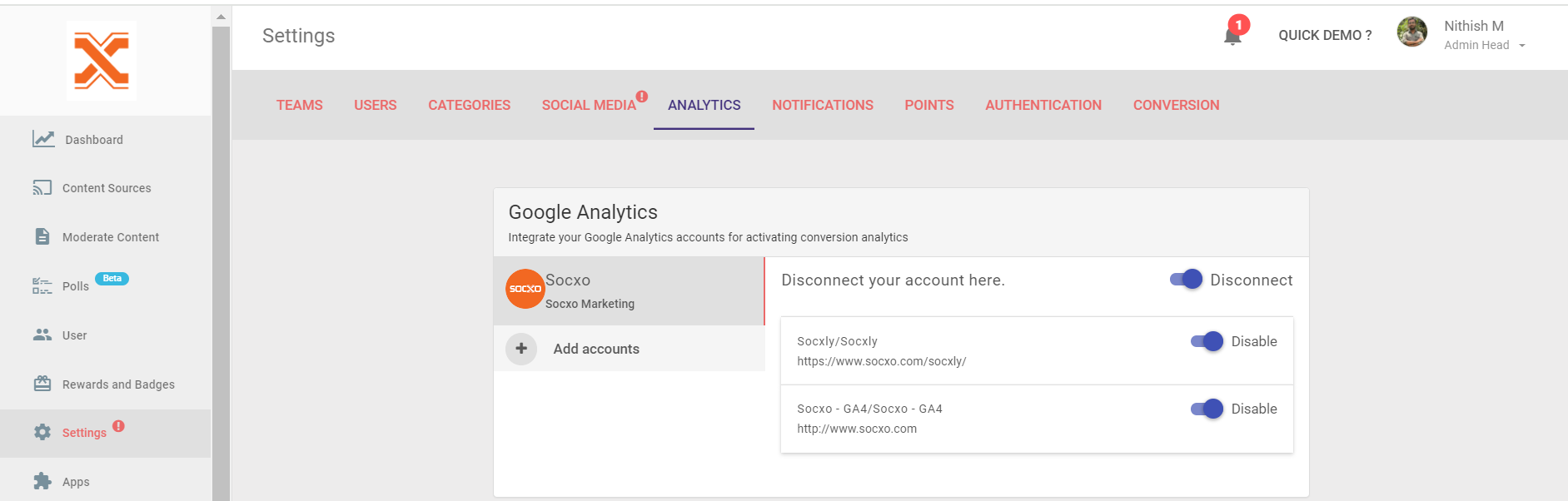Click the sidebar scrollbar up arrow
The height and width of the screenshot is (501, 1568).
tap(221, 17)
